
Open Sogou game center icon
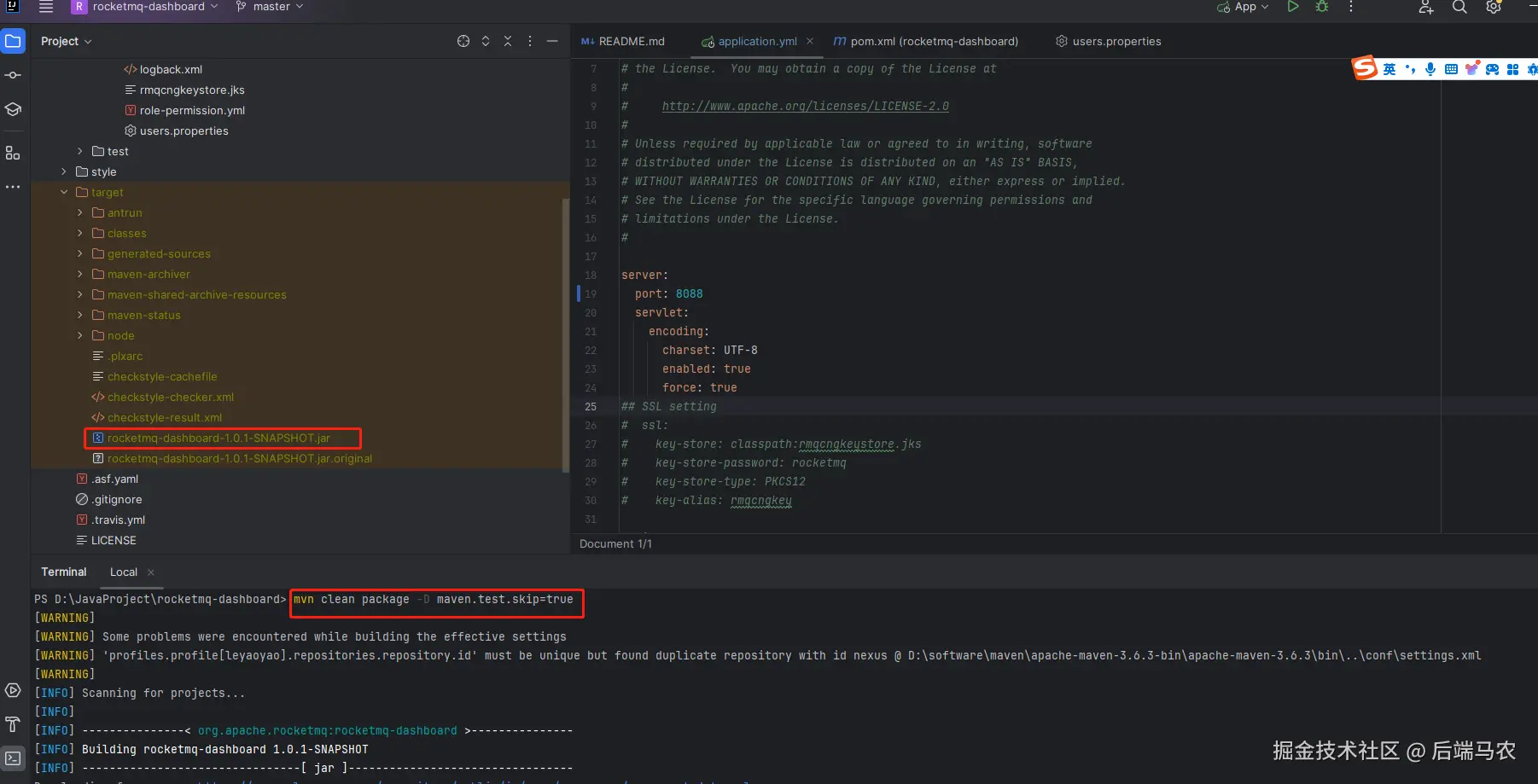(x=1492, y=69)
